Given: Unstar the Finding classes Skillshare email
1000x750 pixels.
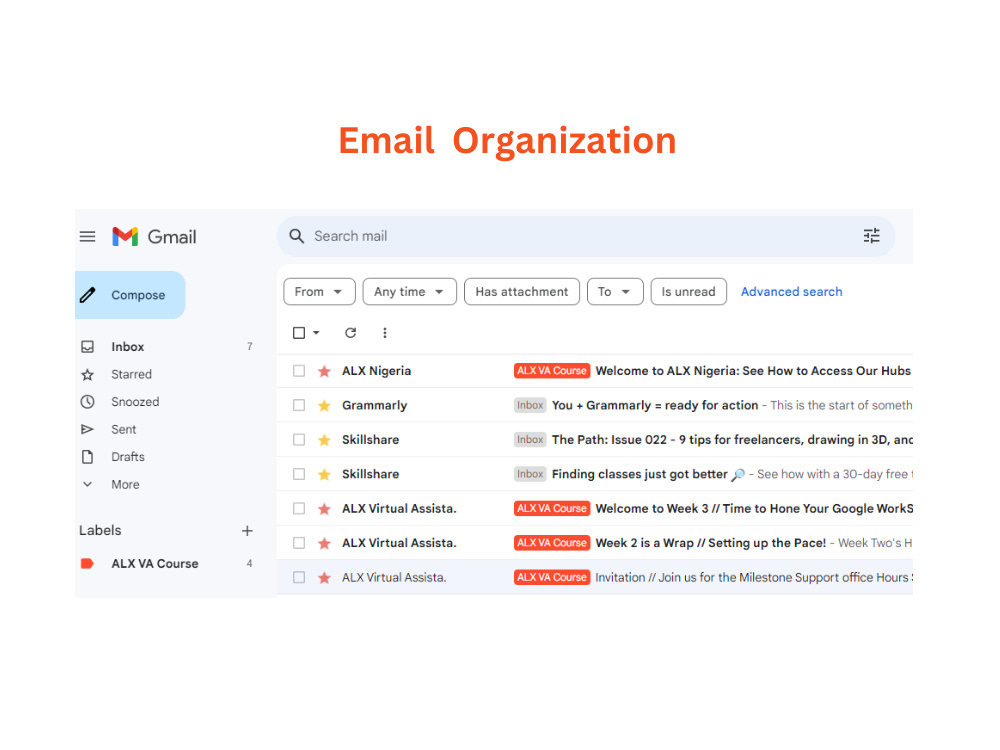Looking at the screenshot, I should 325,474.
